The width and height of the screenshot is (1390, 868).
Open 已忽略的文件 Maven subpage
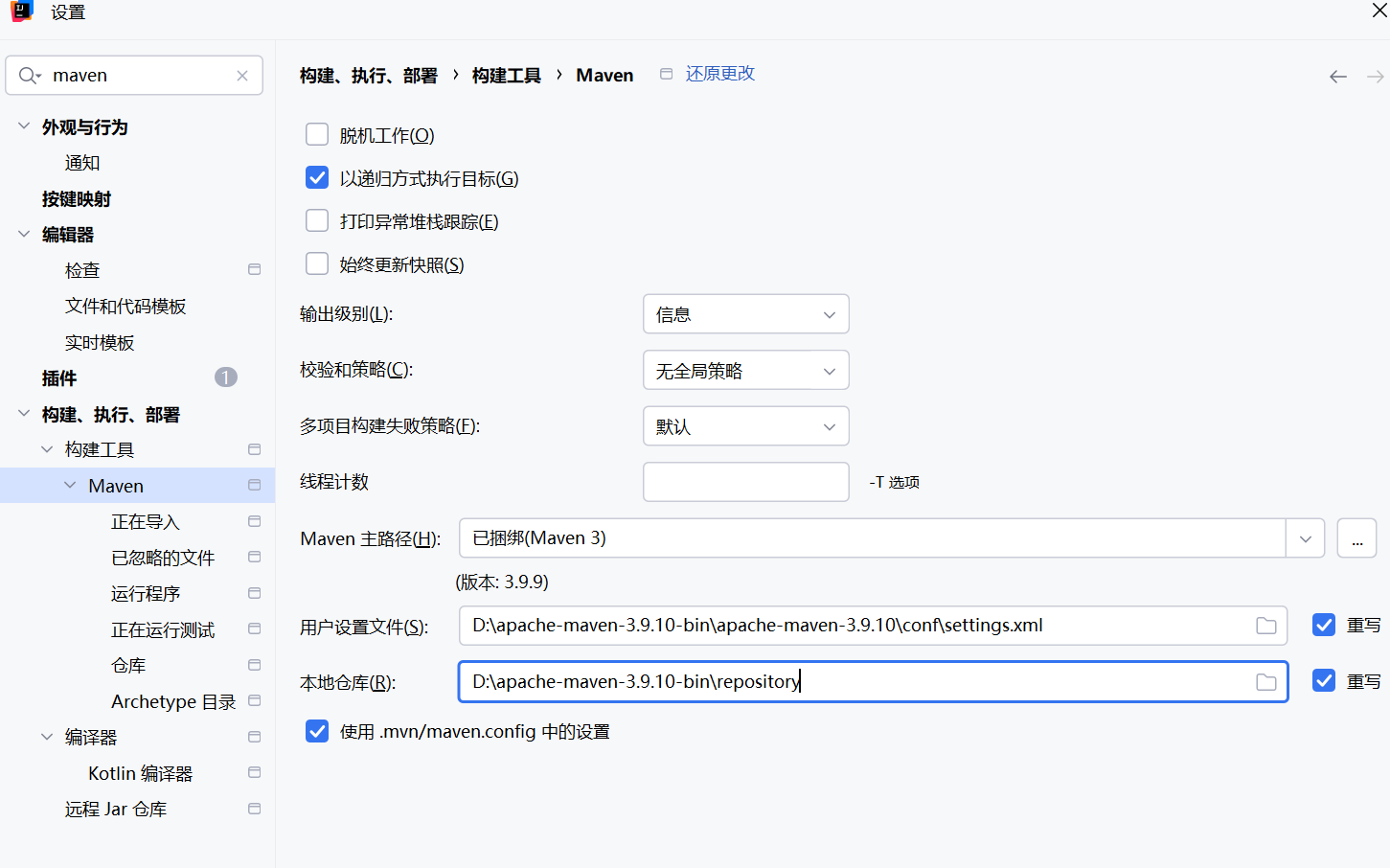[x=163, y=558]
